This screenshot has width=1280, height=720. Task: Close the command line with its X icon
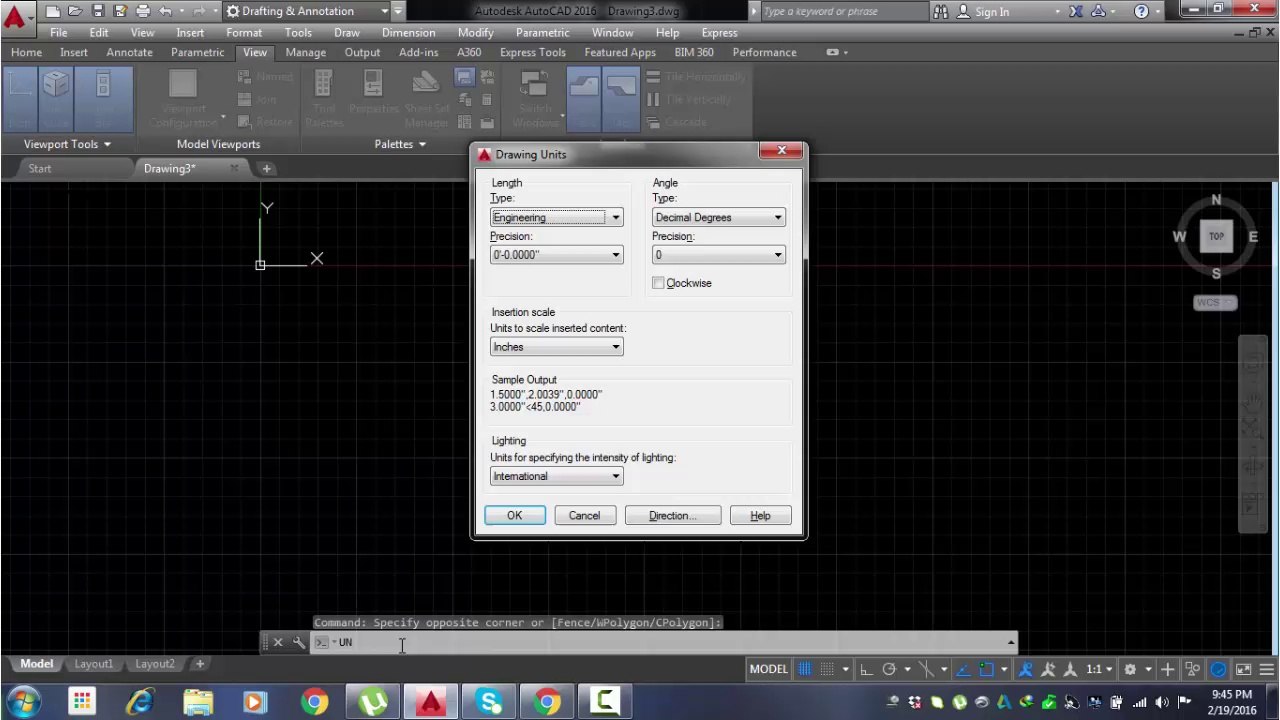(x=278, y=642)
